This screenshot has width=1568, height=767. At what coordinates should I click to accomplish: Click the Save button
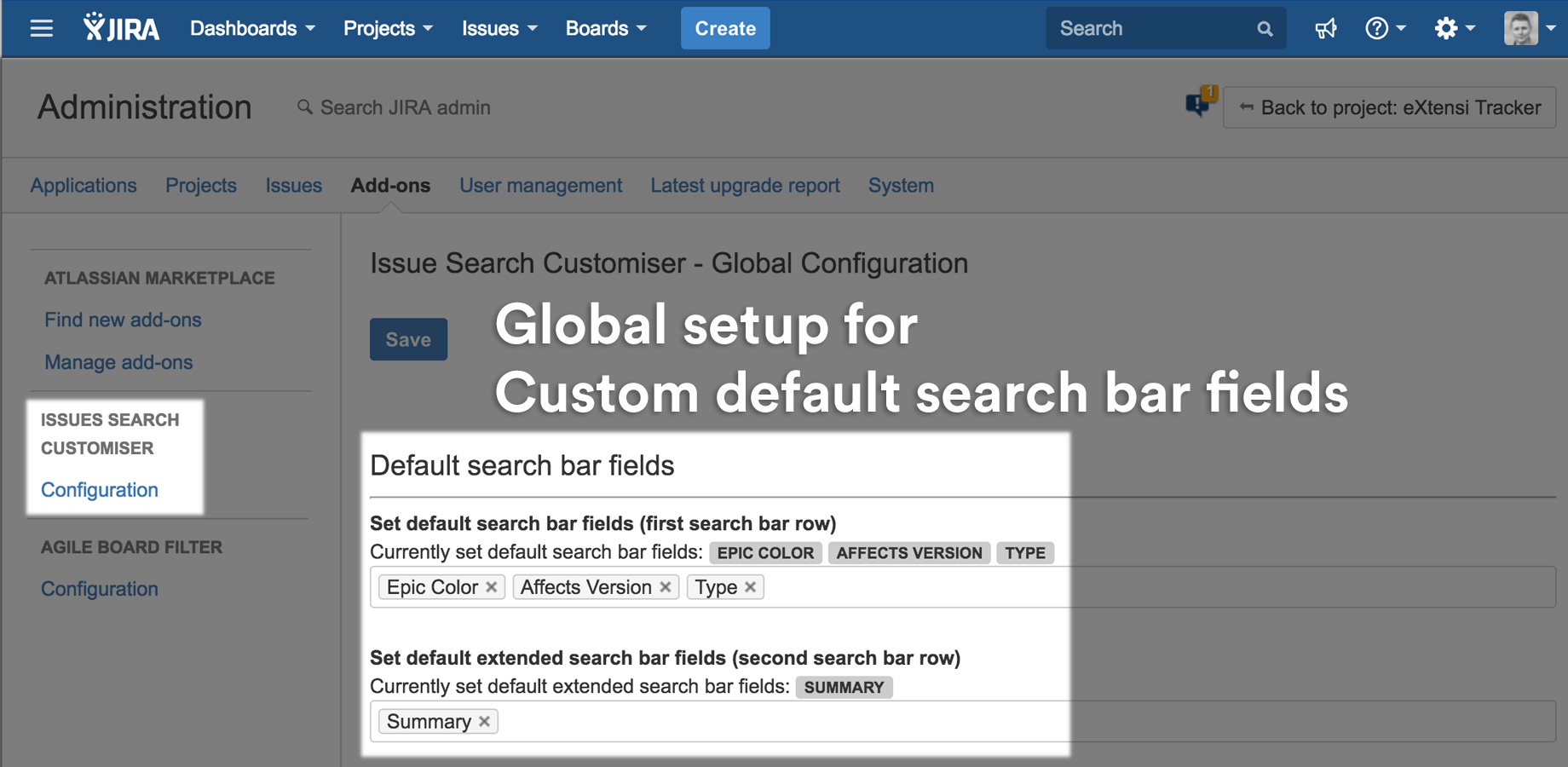click(x=408, y=339)
